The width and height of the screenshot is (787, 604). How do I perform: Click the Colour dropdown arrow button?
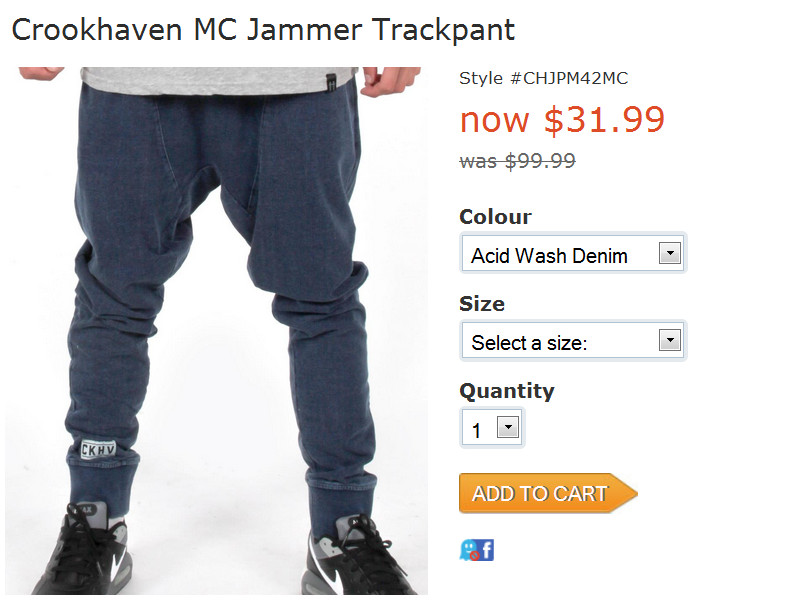[x=670, y=253]
